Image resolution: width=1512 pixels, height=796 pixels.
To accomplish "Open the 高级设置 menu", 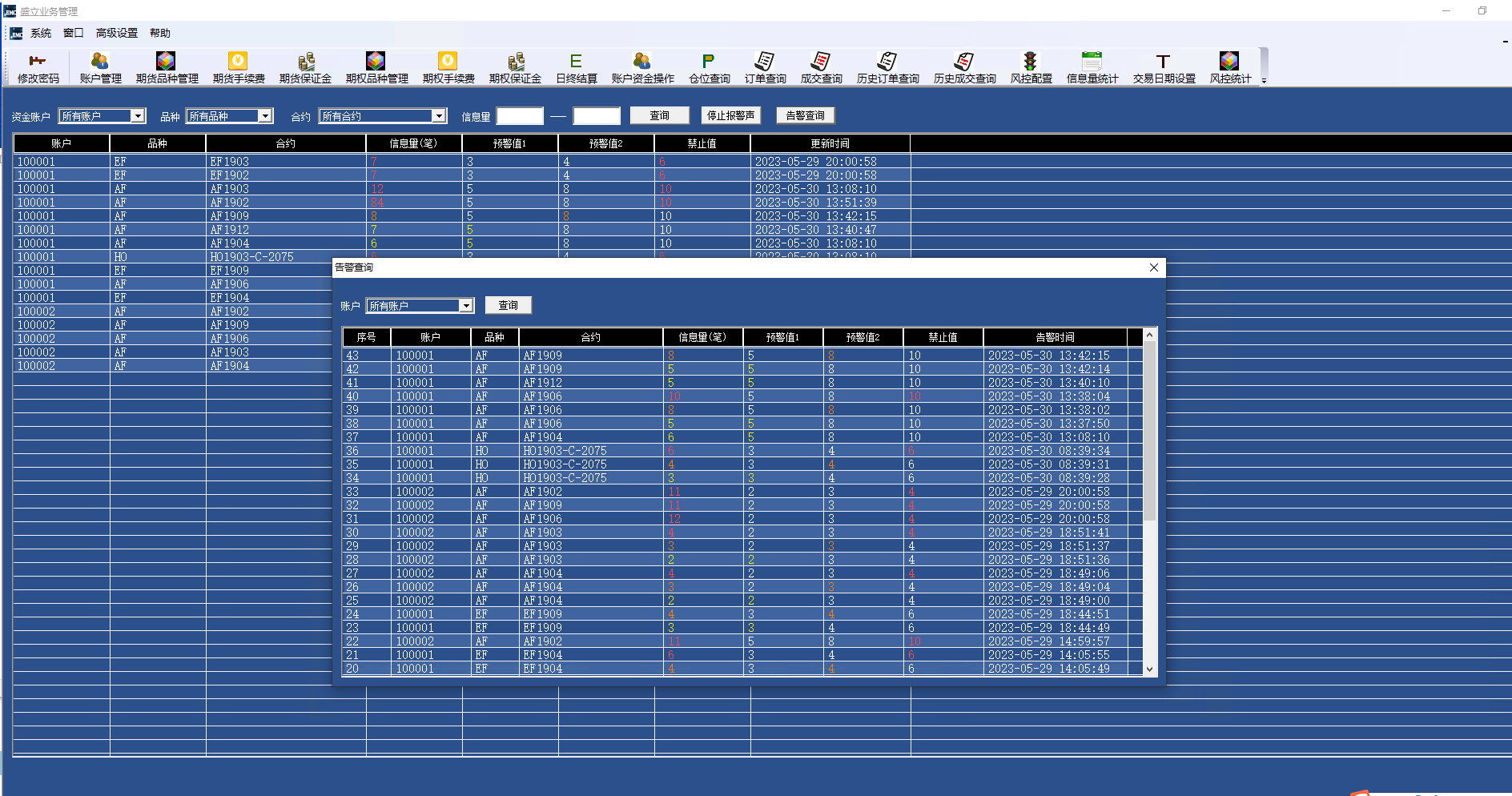I will [117, 33].
